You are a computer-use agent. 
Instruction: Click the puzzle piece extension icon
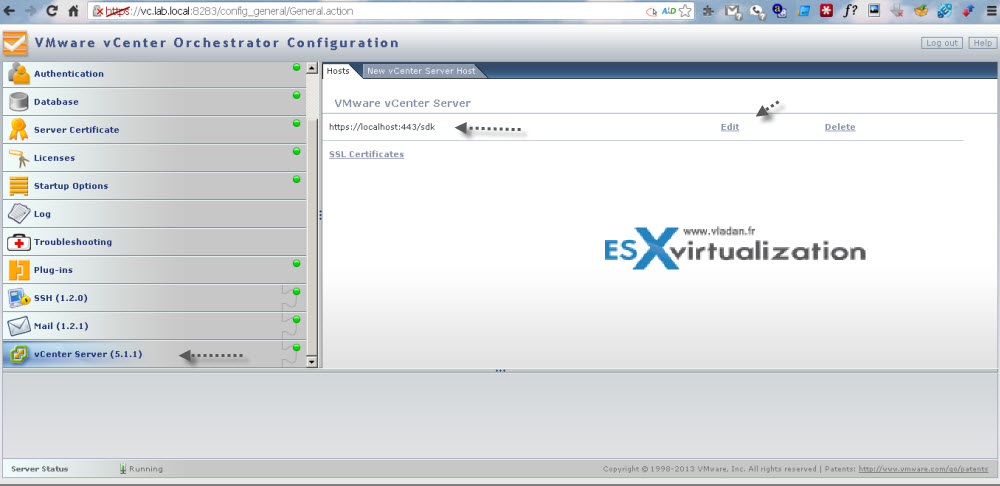click(x=709, y=11)
